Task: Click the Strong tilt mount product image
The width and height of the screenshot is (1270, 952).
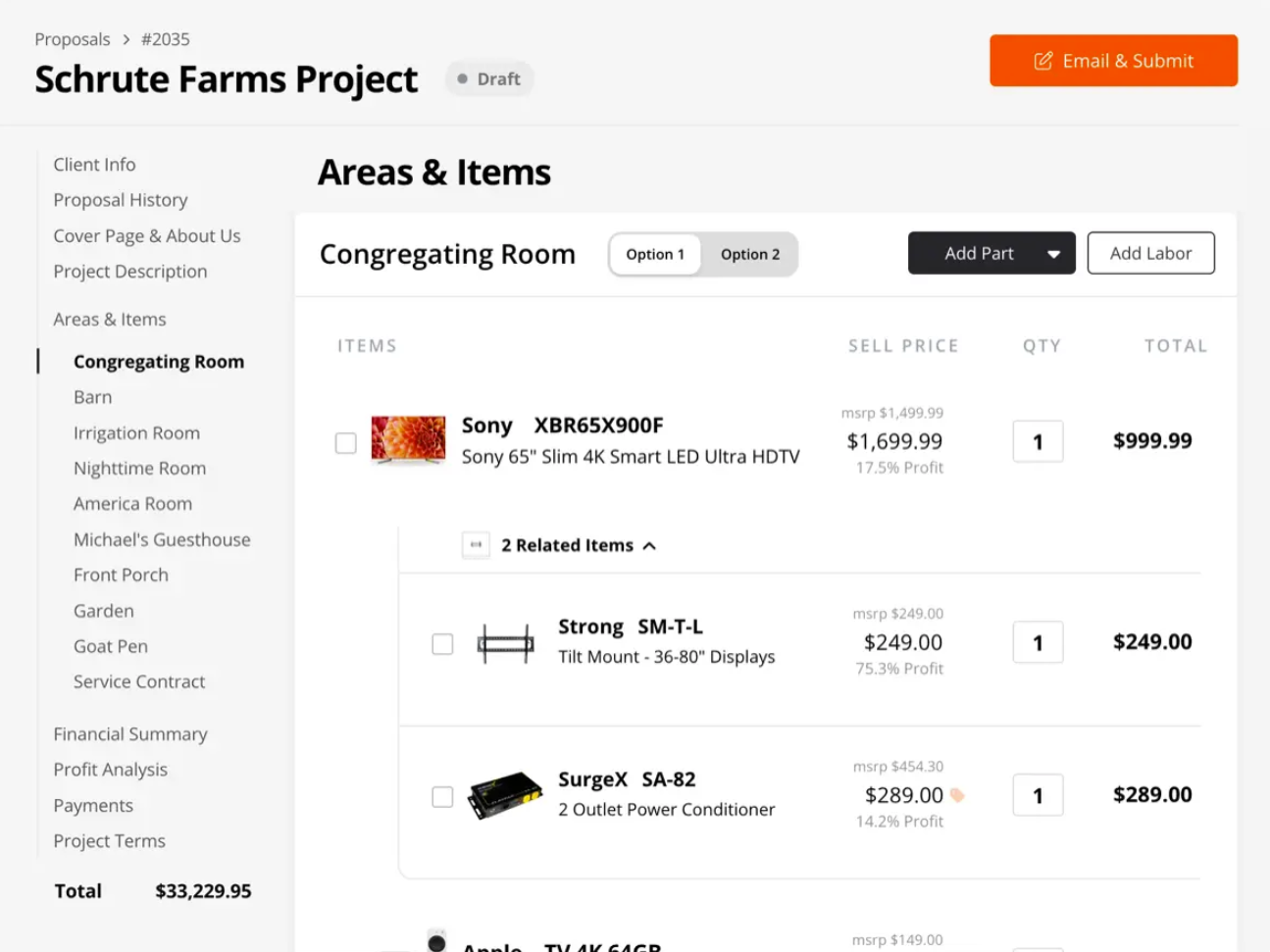Action: coord(505,643)
